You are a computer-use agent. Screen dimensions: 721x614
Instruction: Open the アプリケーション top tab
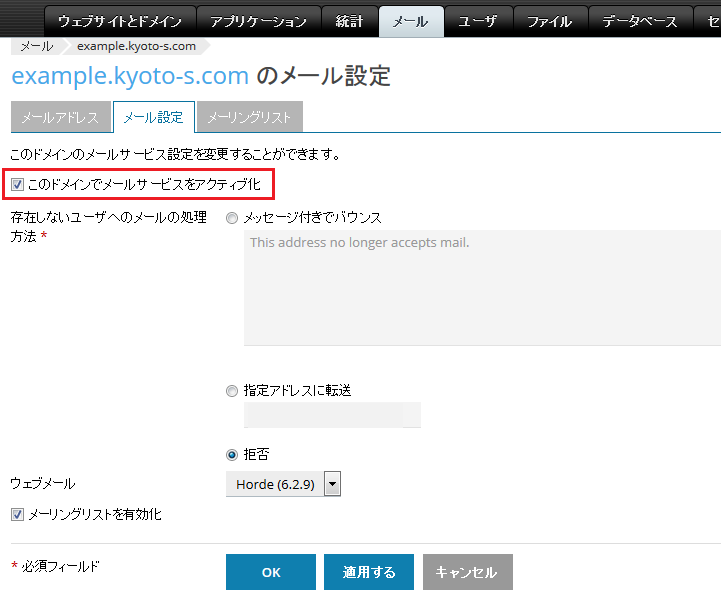pyautogui.click(x=258, y=21)
